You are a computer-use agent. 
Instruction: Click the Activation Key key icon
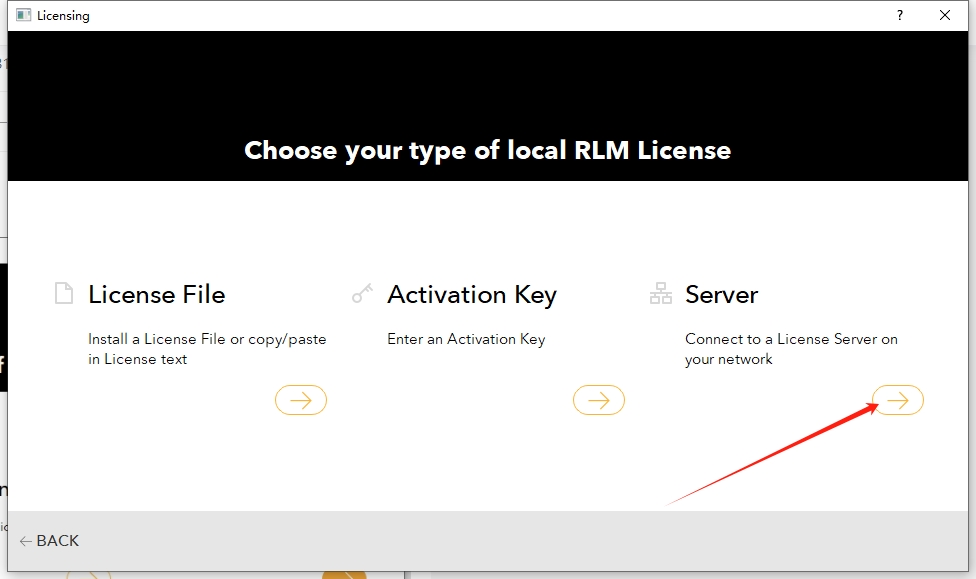(362, 293)
